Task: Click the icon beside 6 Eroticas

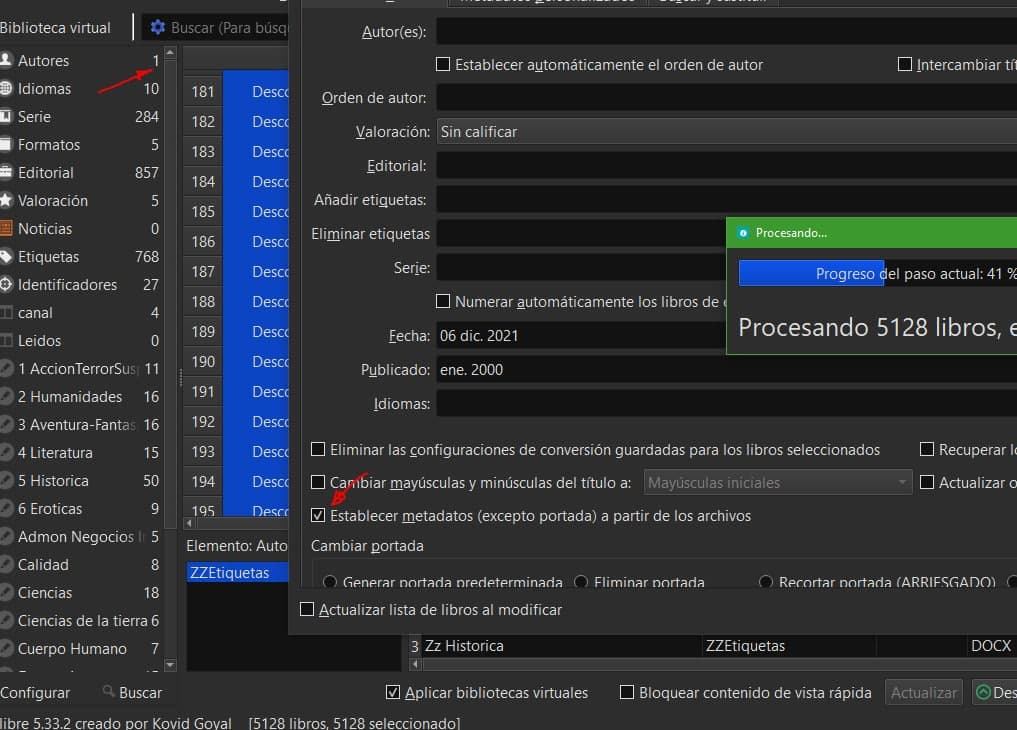Action: point(6,508)
